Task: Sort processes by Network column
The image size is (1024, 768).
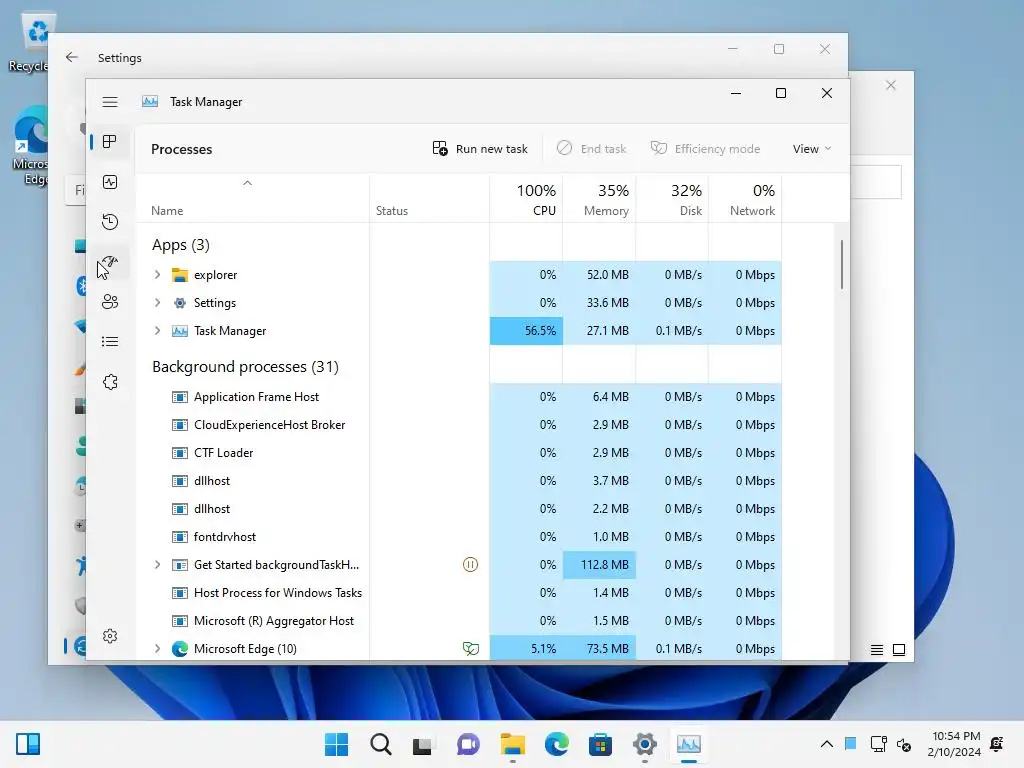Action: click(x=746, y=199)
